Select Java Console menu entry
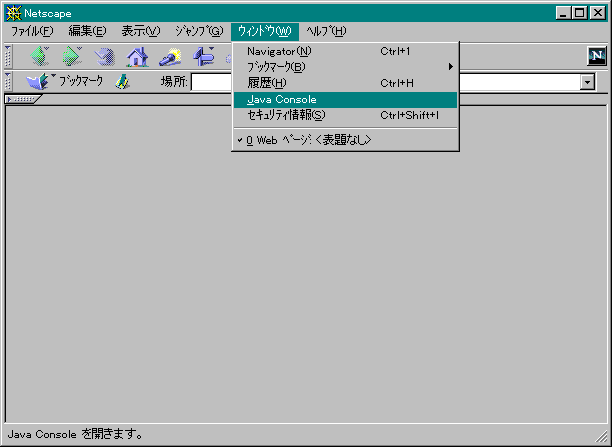 click(345, 100)
